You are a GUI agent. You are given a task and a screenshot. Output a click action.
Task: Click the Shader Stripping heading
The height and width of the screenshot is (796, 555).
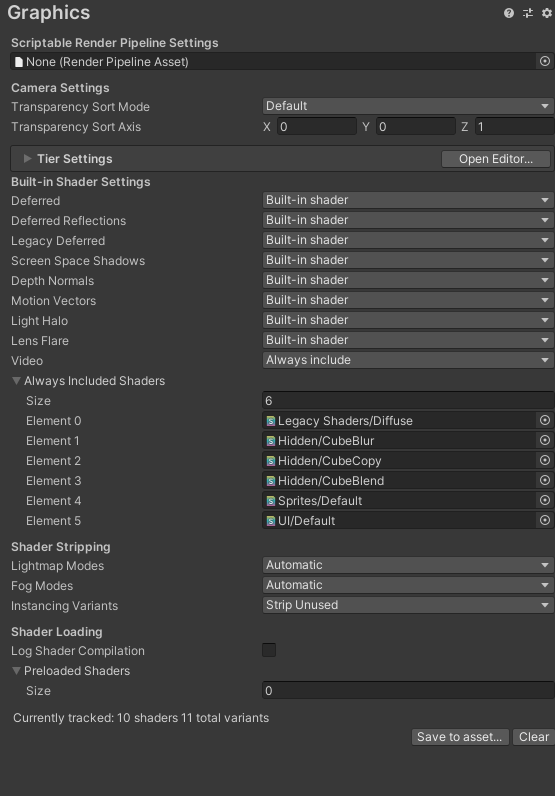(61, 547)
